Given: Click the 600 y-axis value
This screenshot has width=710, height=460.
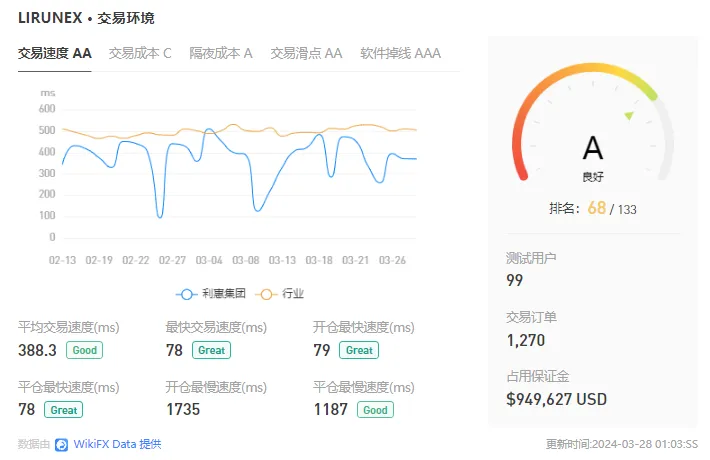Looking at the screenshot, I should (47, 109).
